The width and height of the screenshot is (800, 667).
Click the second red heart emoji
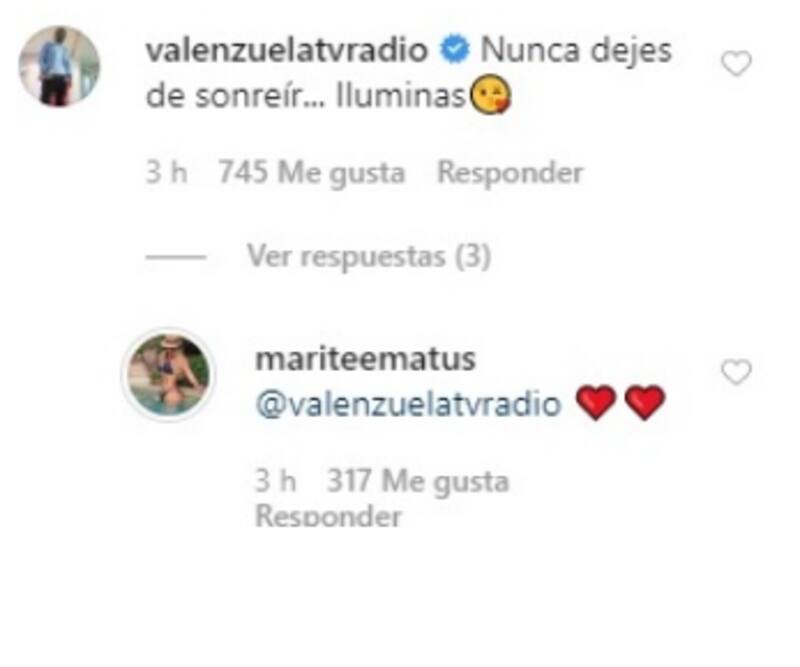[645, 403]
